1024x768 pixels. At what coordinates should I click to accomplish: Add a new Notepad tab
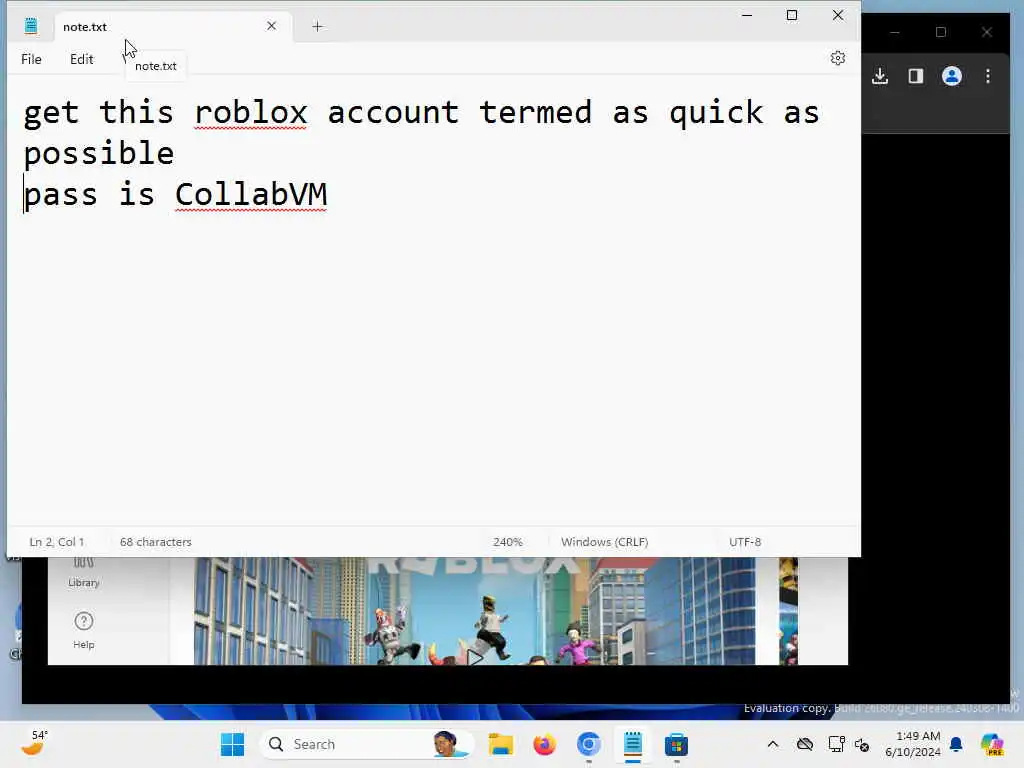pos(317,27)
